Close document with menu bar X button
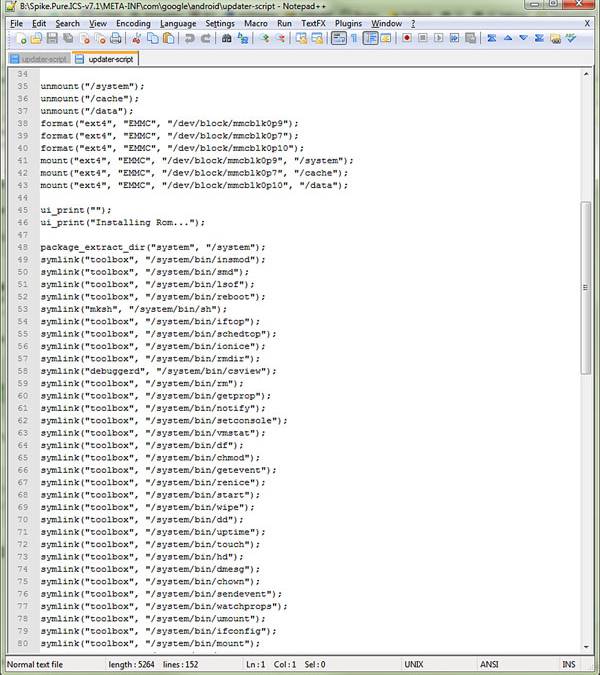Viewport: 600px width, 675px height. pos(587,24)
